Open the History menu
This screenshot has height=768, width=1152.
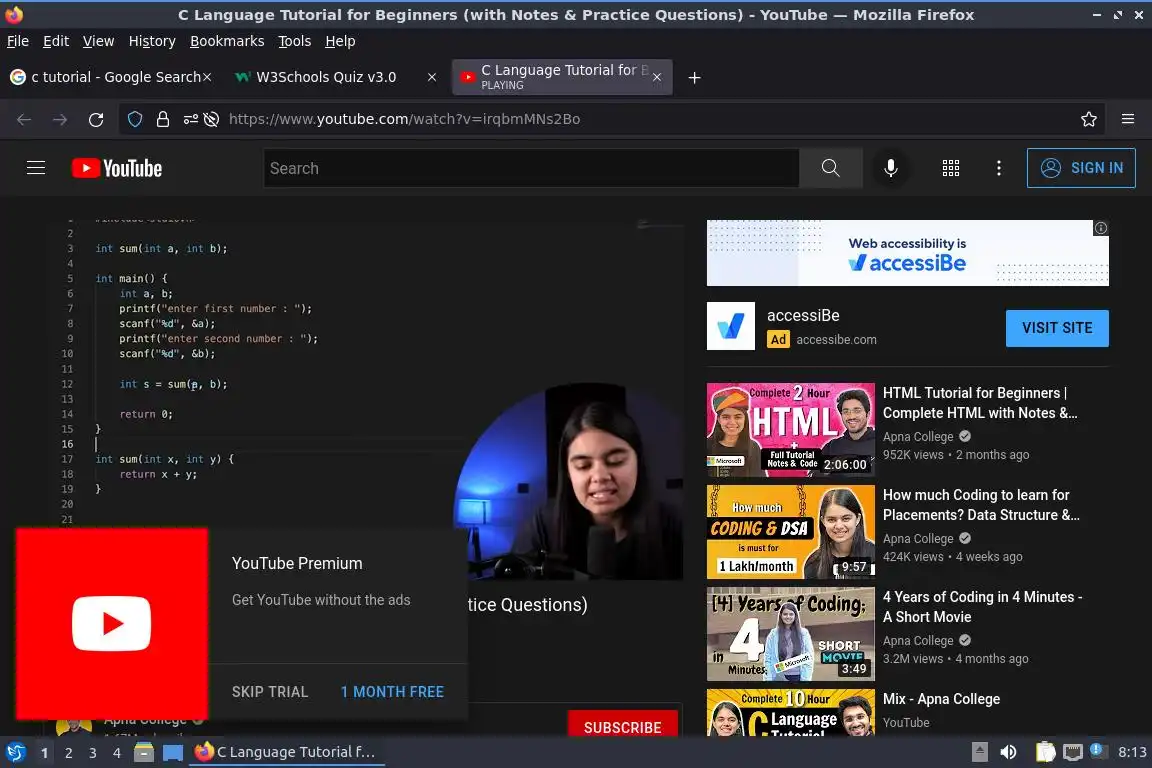coord(152,41)
